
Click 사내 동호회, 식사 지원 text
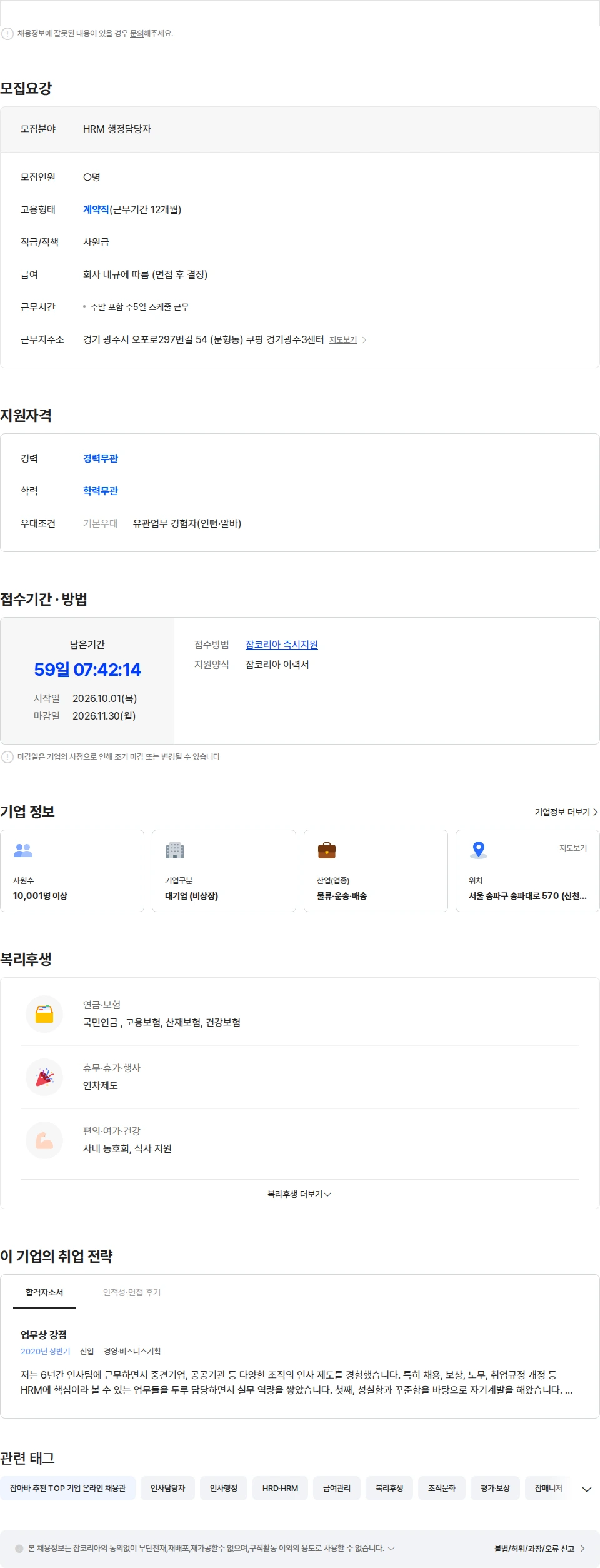point(127,1148)
